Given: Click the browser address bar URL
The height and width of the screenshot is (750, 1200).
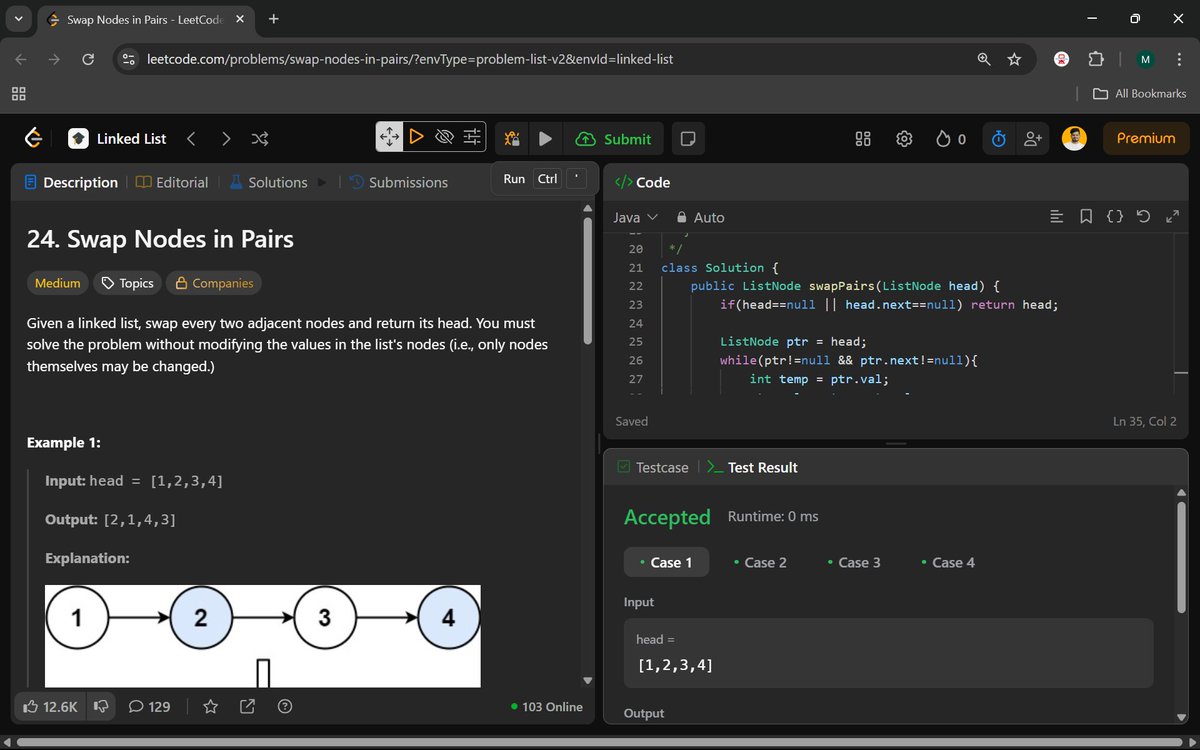Looking at the screenshot, I should point(412,59).
